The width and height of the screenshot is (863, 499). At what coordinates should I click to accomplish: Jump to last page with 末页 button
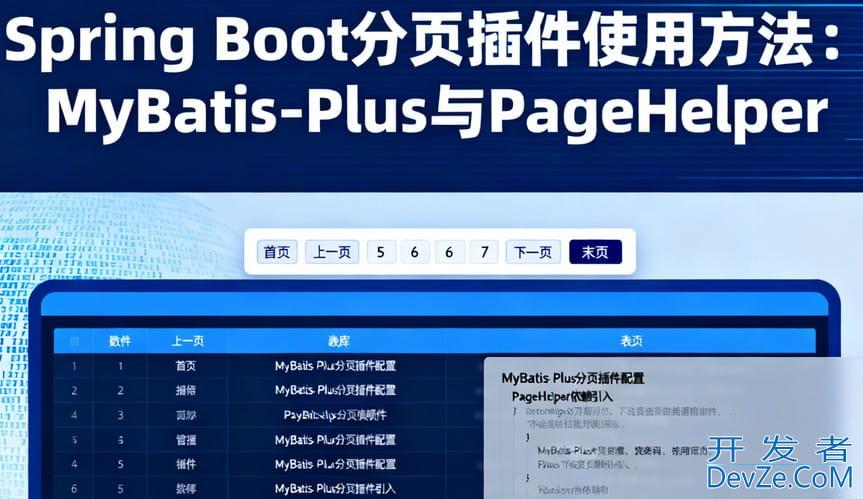(596, 252)
